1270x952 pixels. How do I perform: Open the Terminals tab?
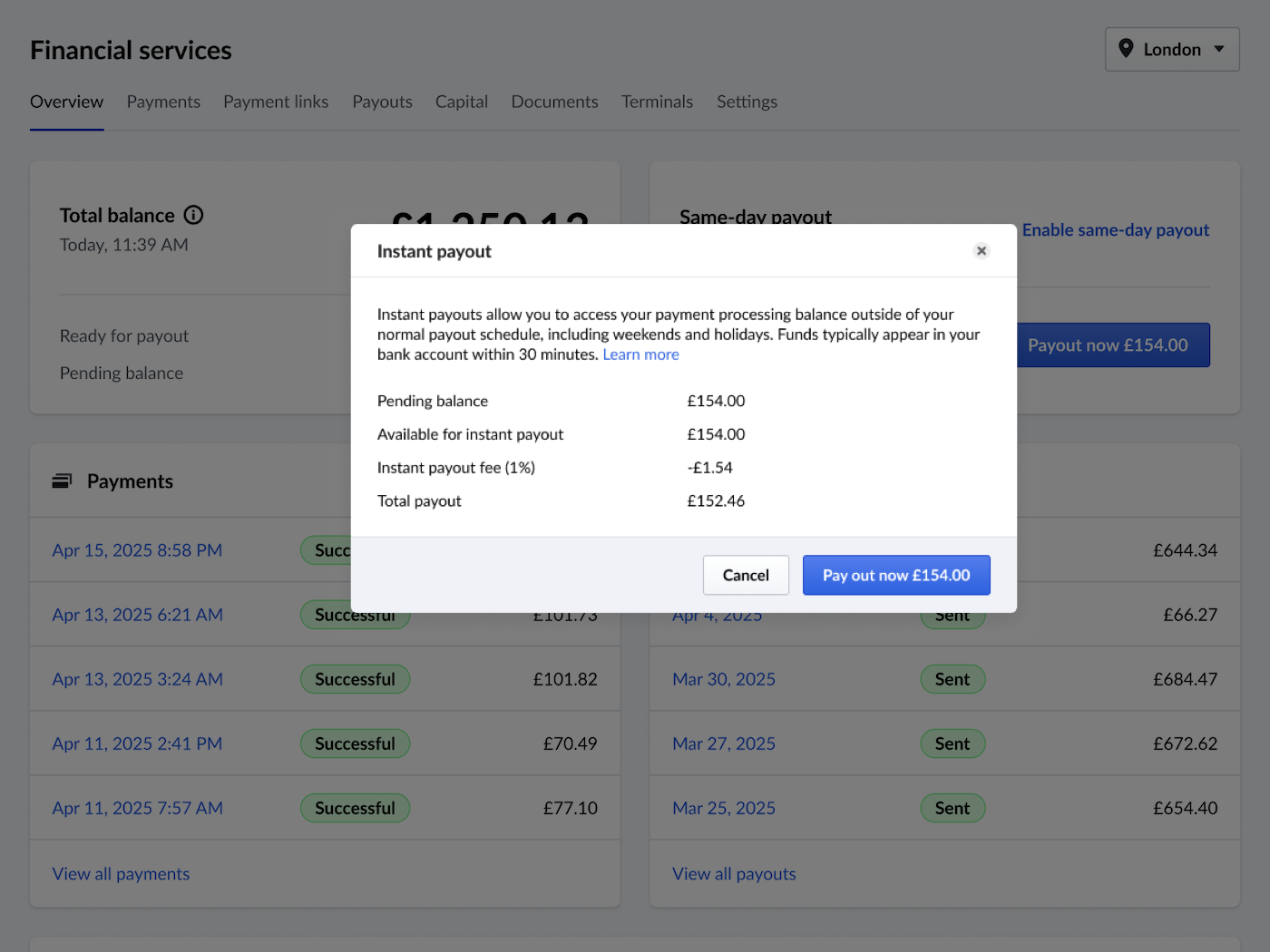point(657,102)
